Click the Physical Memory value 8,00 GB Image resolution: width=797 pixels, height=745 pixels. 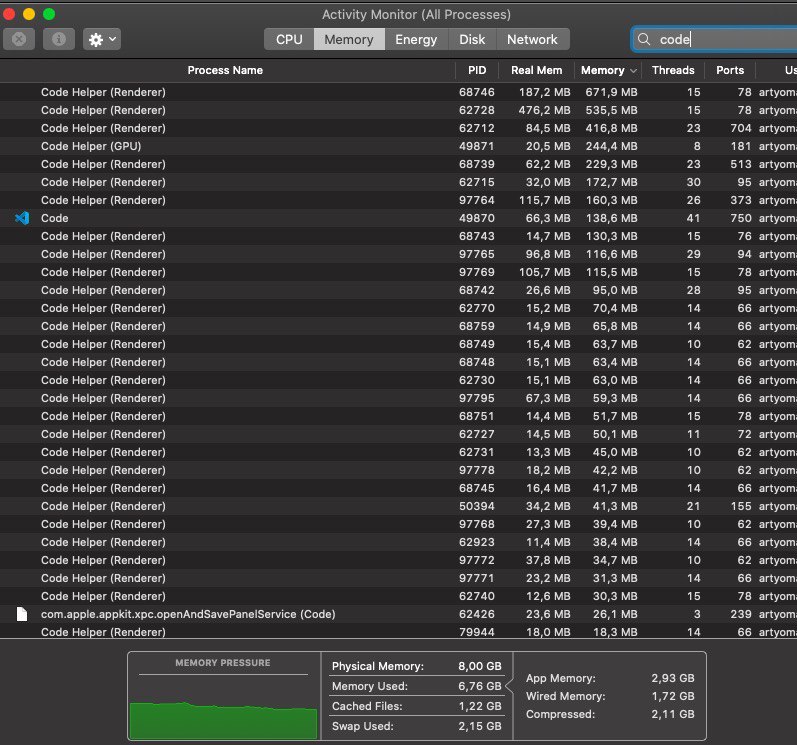click(479, 666)
